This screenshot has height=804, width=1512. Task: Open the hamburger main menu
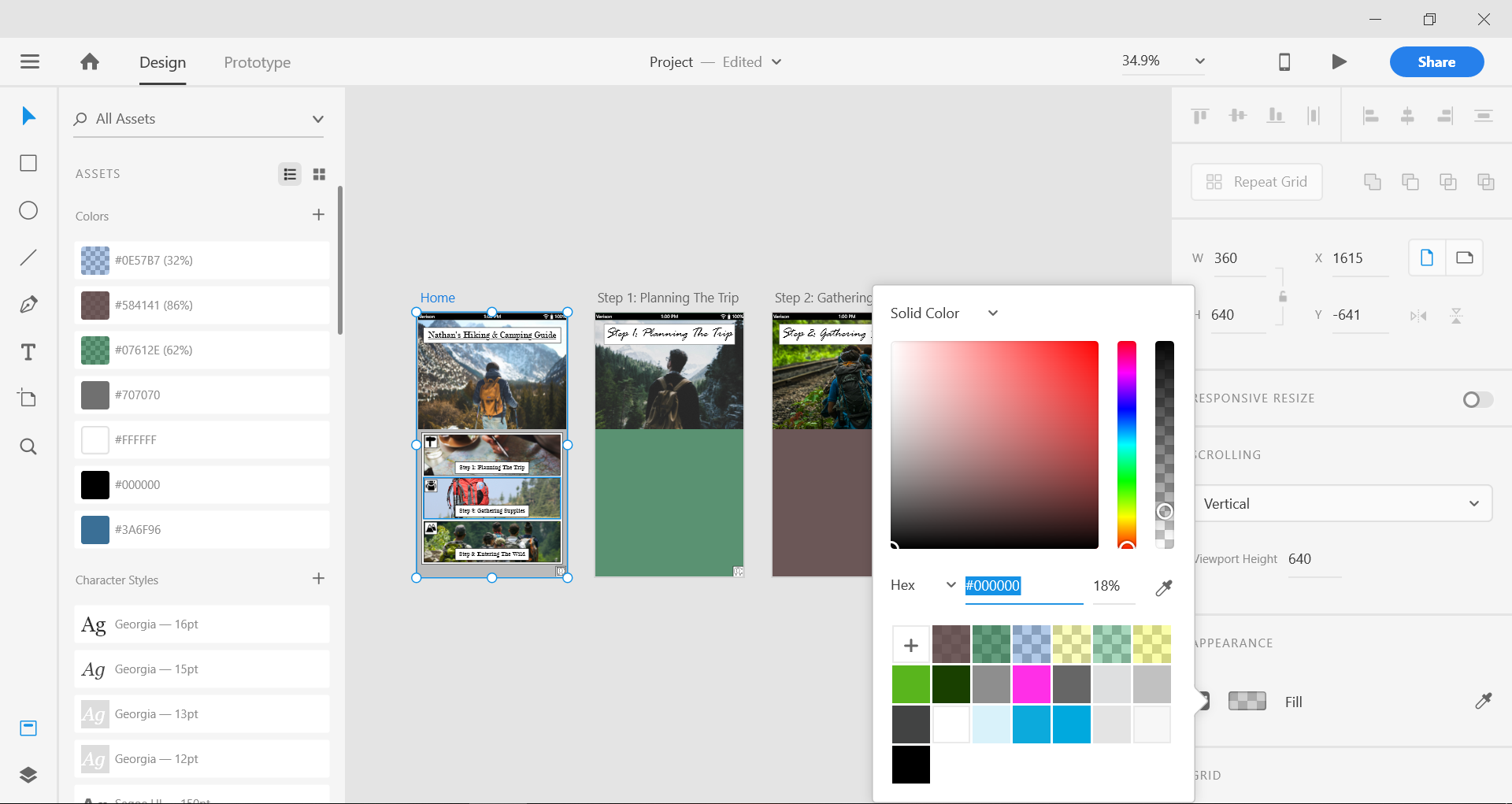pos(30,61)
